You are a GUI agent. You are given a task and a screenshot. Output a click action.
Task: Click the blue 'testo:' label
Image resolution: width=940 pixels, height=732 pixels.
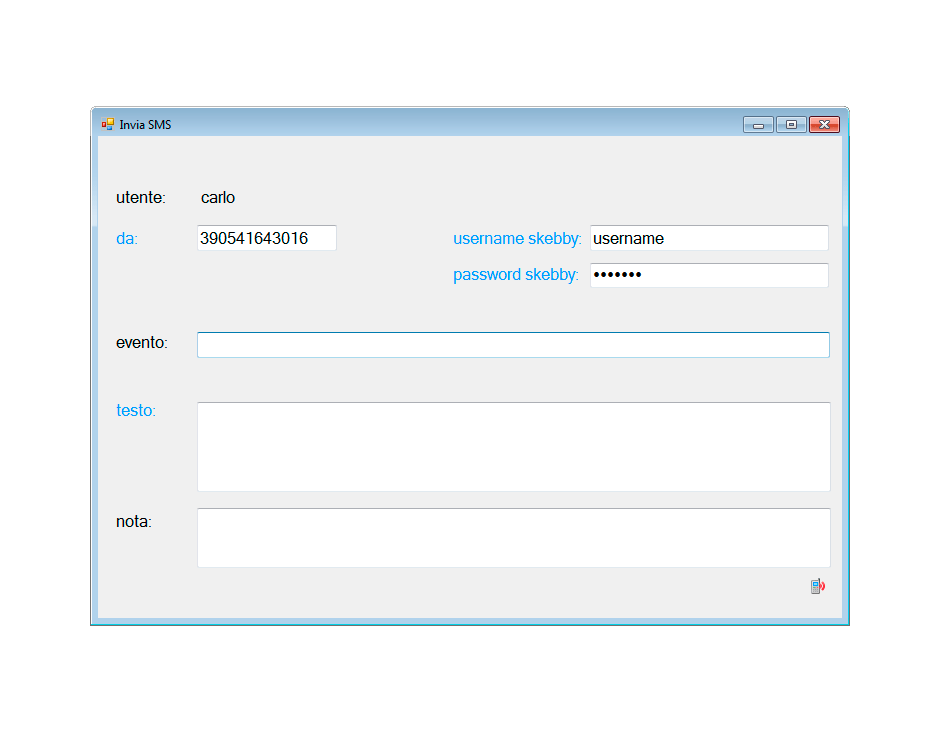tap(135, 410)
